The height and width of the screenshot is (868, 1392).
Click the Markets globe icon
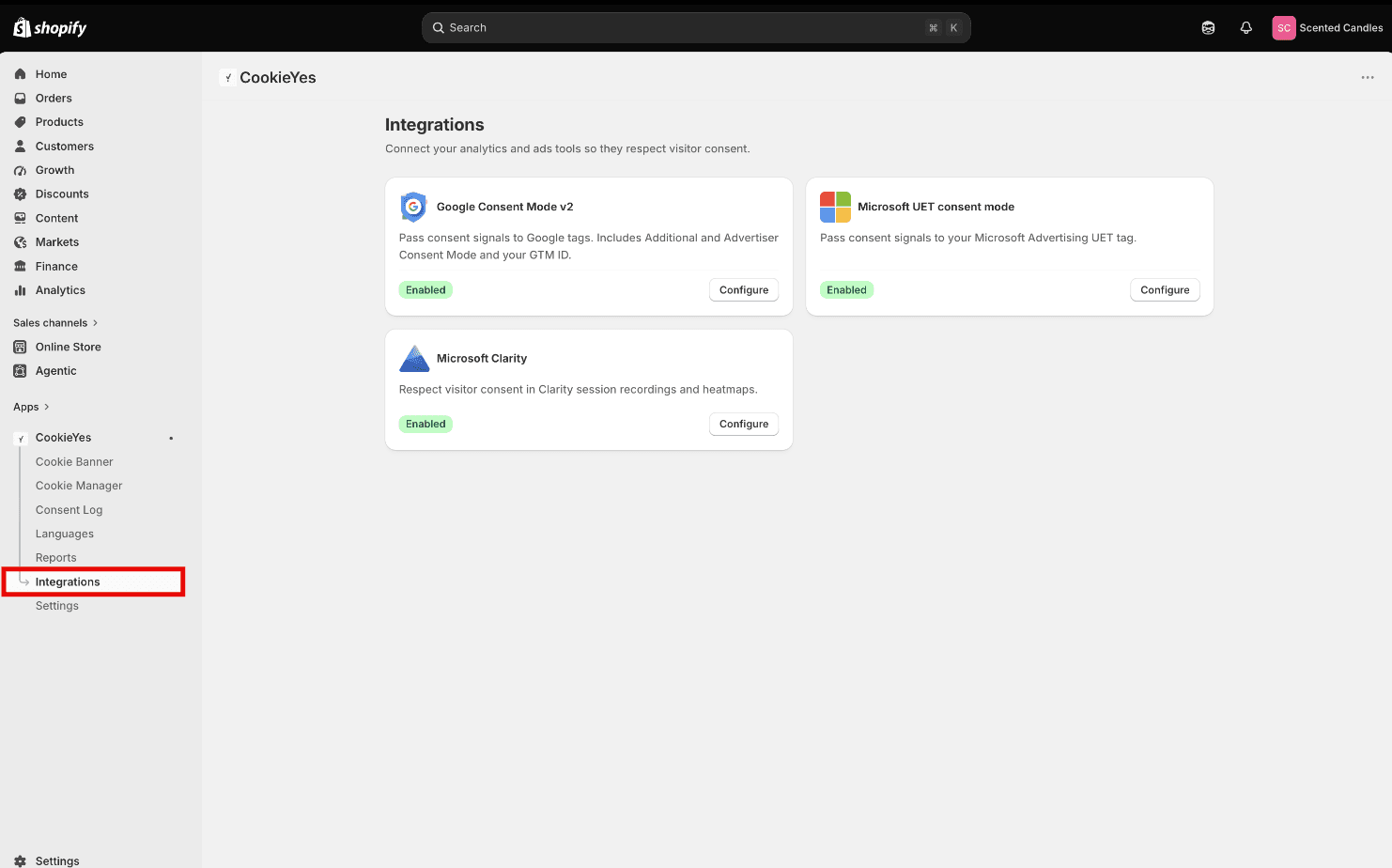[x=20, y=242]
